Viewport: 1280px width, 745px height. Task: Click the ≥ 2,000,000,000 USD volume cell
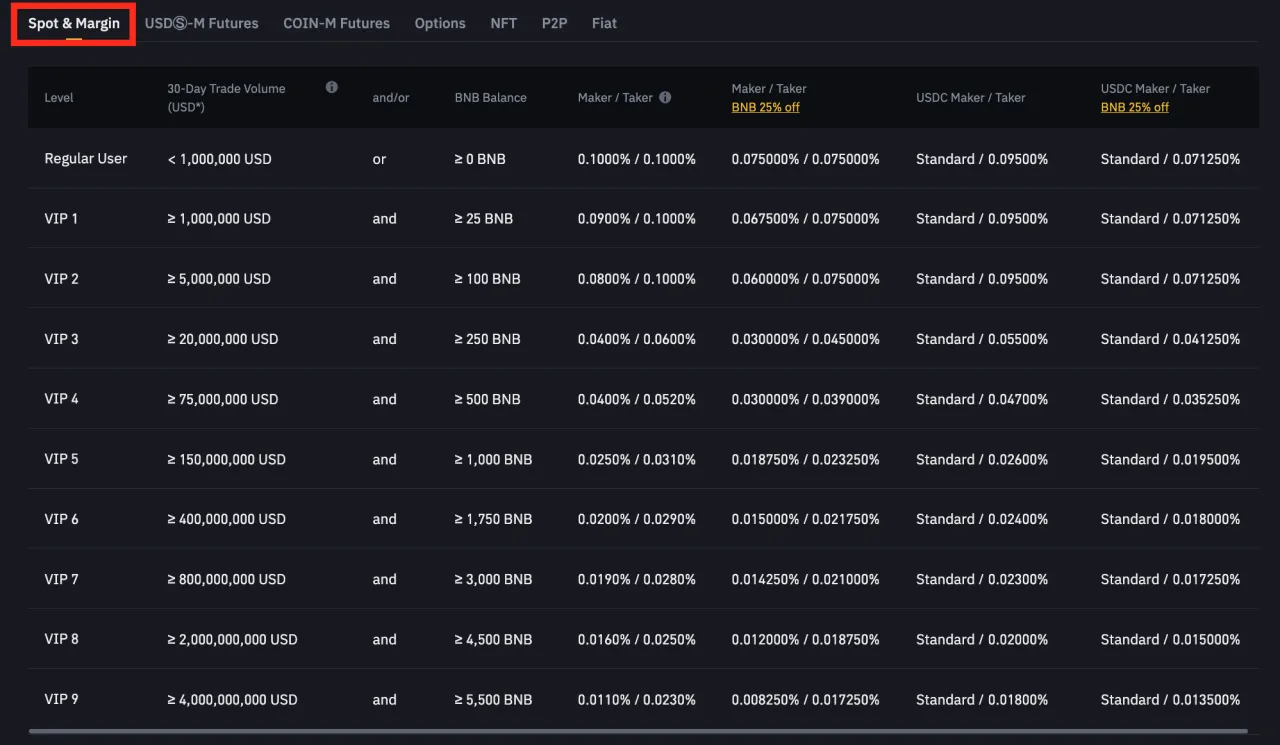233,639
